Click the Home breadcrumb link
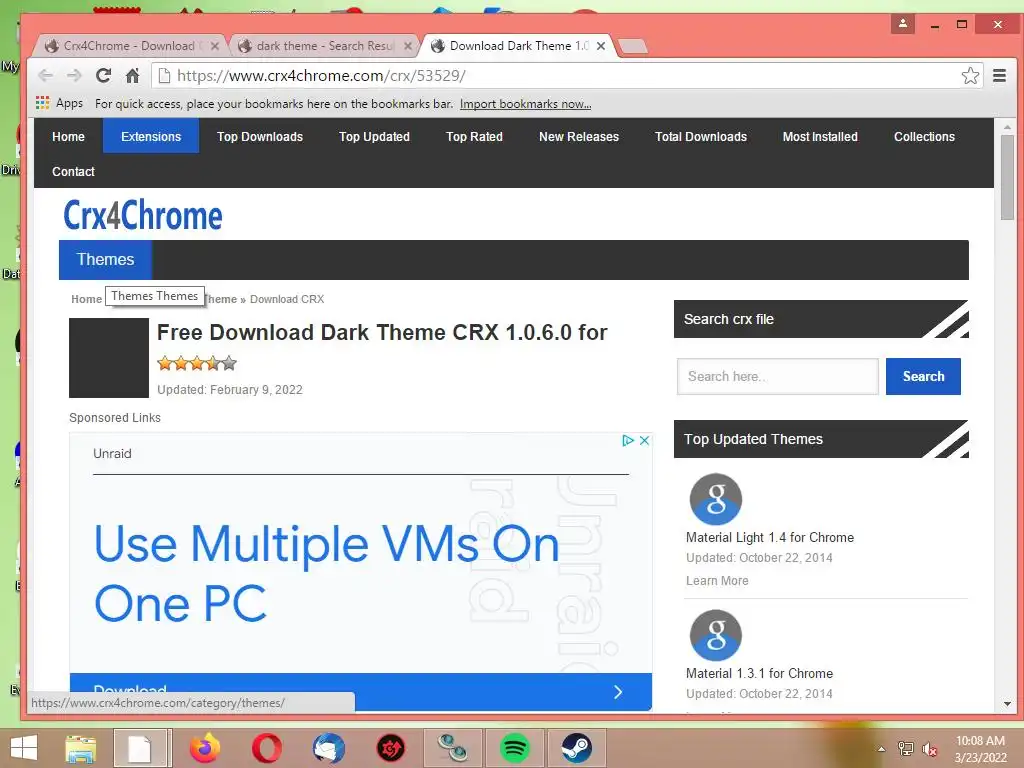1024x768 pixels. (x=86, y=299)
